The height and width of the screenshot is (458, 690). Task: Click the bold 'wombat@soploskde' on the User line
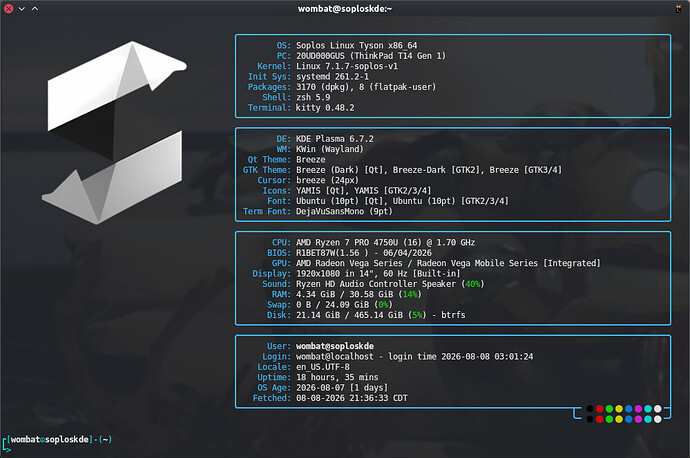coord(334,346)
